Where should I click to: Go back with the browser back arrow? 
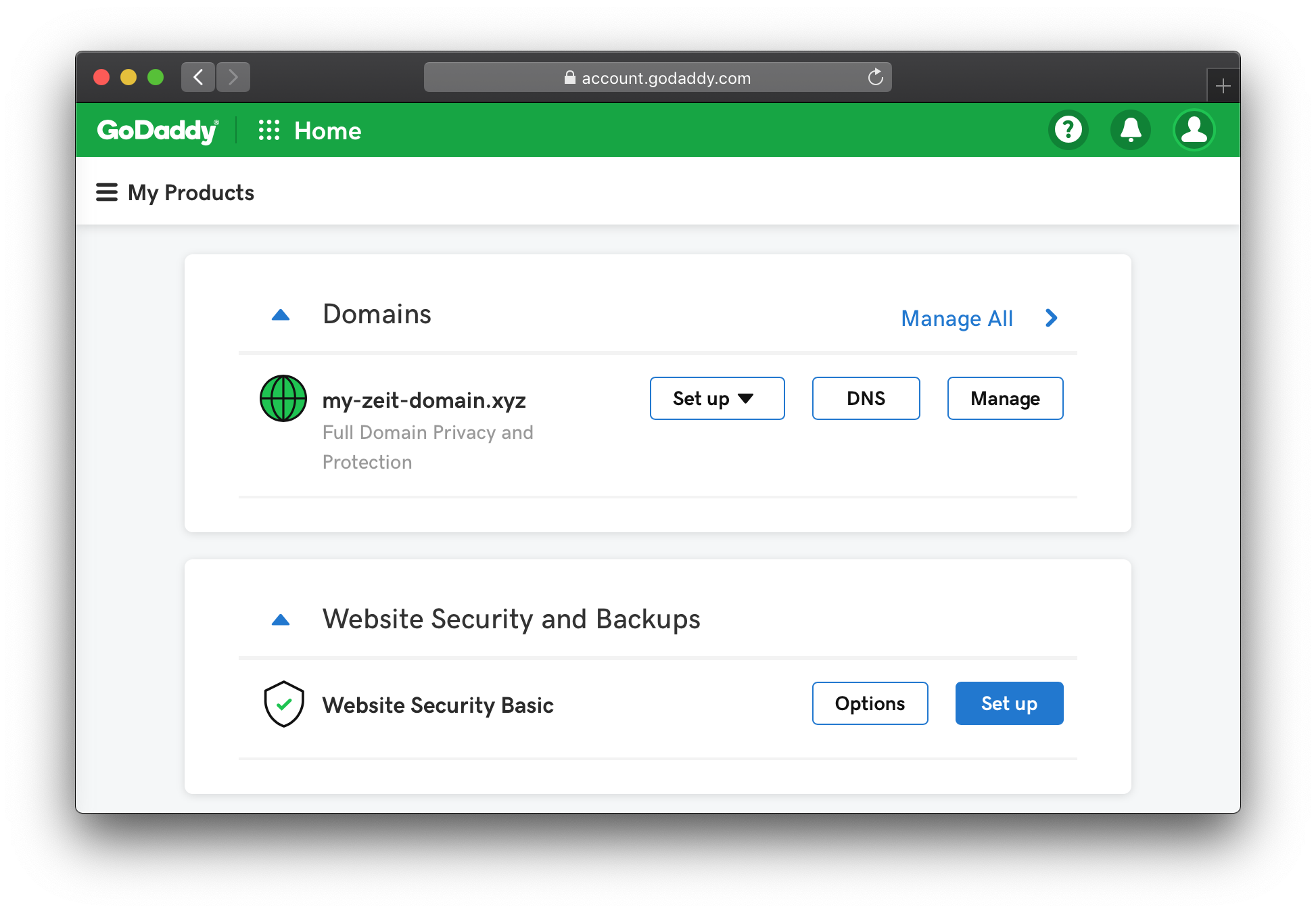(198, 77)
